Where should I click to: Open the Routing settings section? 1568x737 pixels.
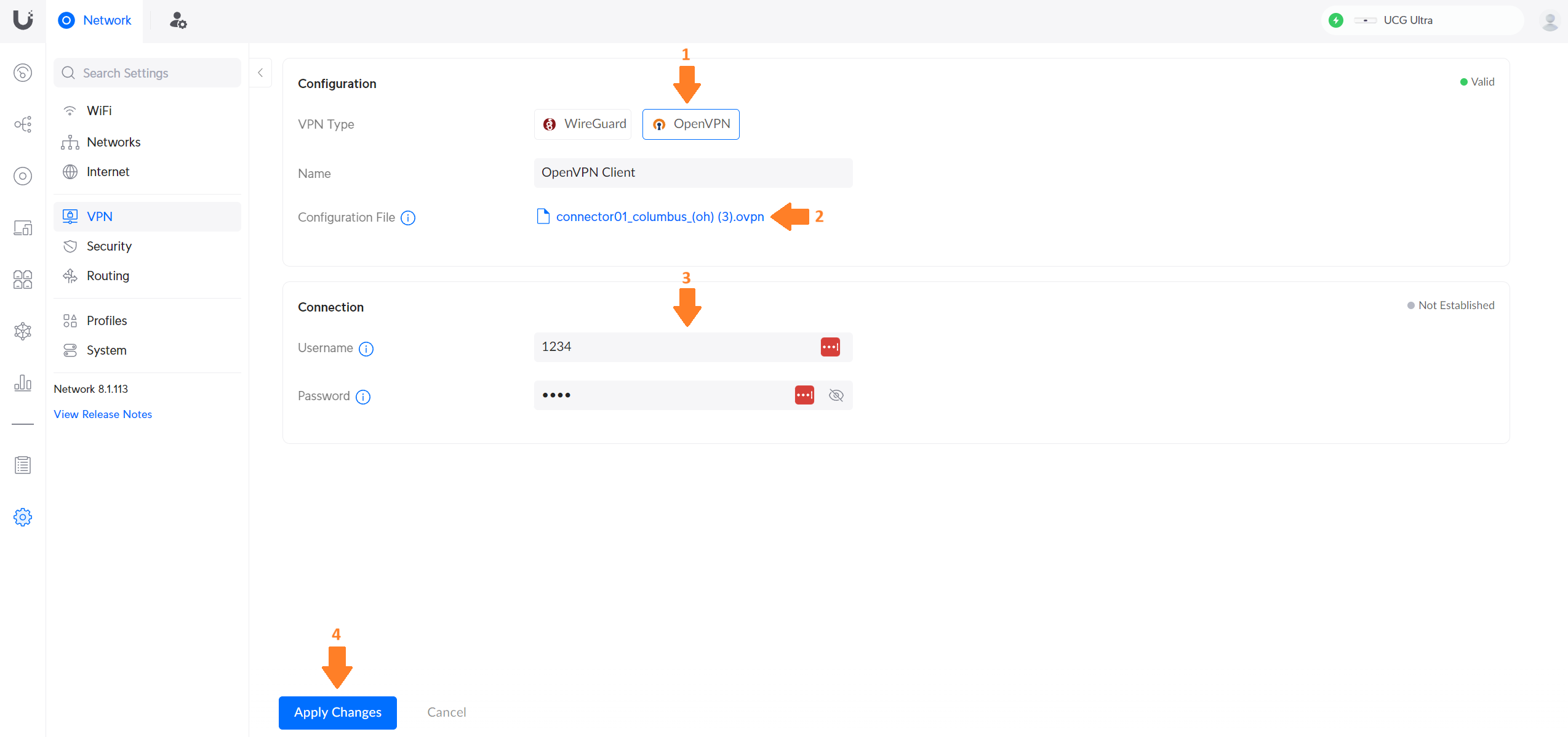point(147,276)
